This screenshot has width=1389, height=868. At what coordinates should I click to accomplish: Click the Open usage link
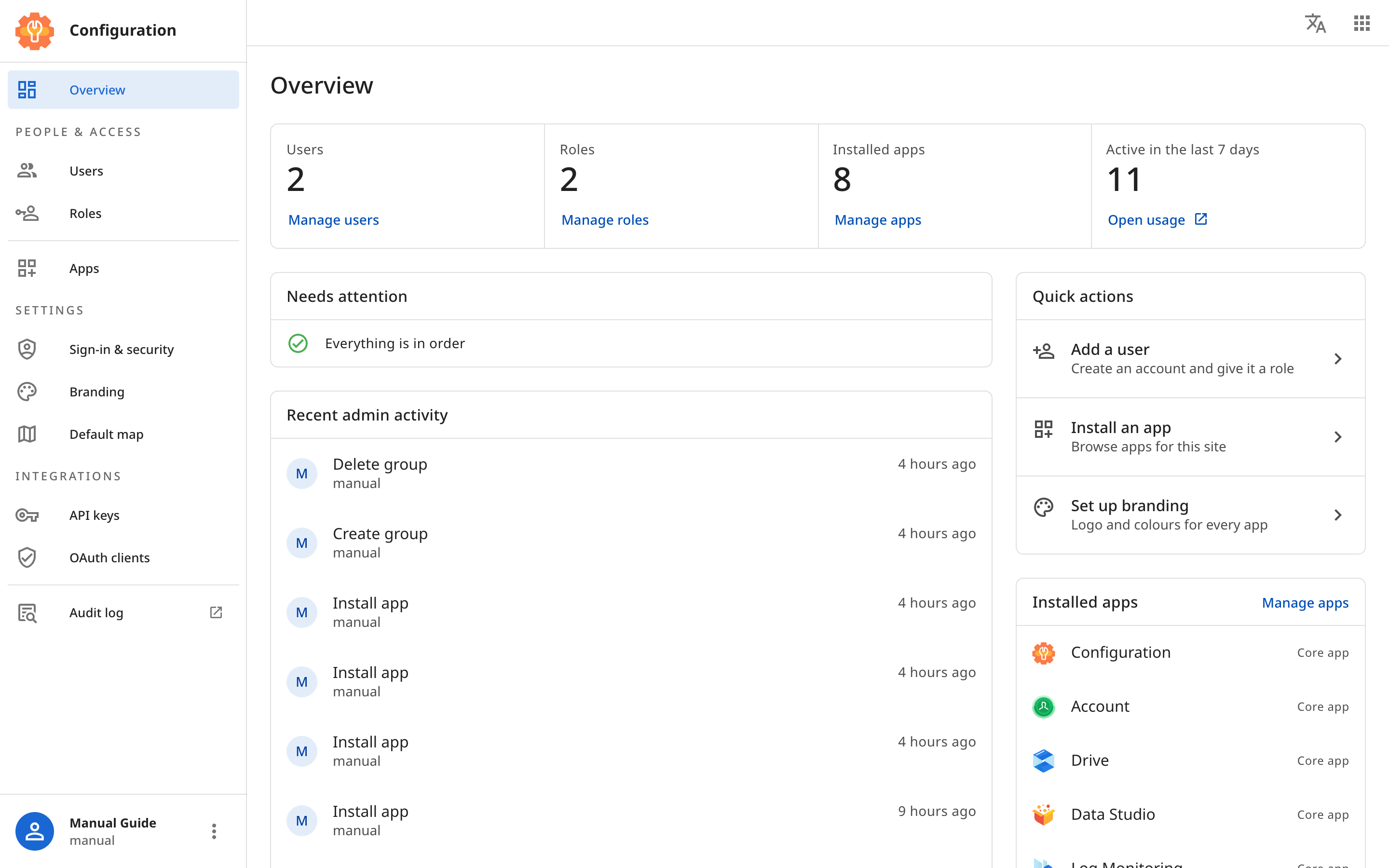(x=1157, y=220)
